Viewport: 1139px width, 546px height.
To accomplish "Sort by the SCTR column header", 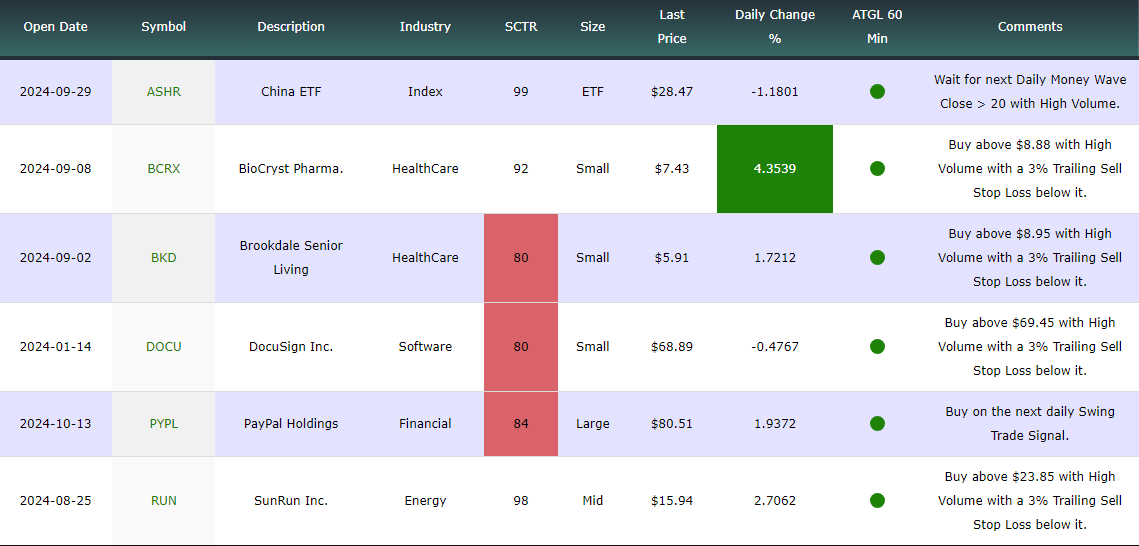I will pos(520,27).
